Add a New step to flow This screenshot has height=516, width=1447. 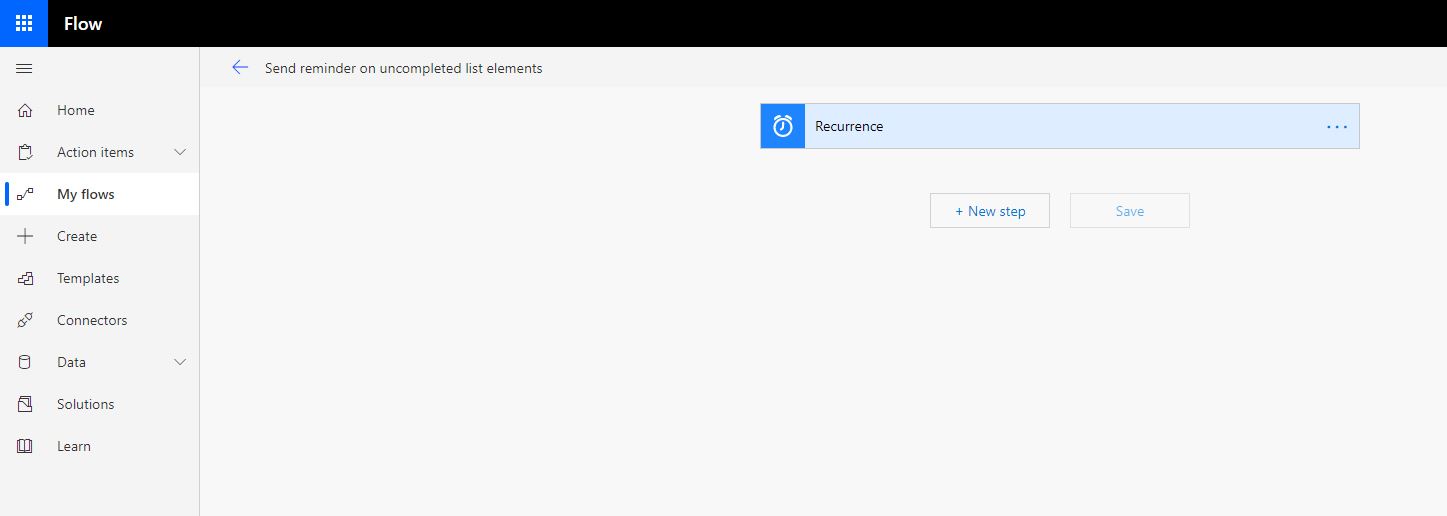[989, 211]
